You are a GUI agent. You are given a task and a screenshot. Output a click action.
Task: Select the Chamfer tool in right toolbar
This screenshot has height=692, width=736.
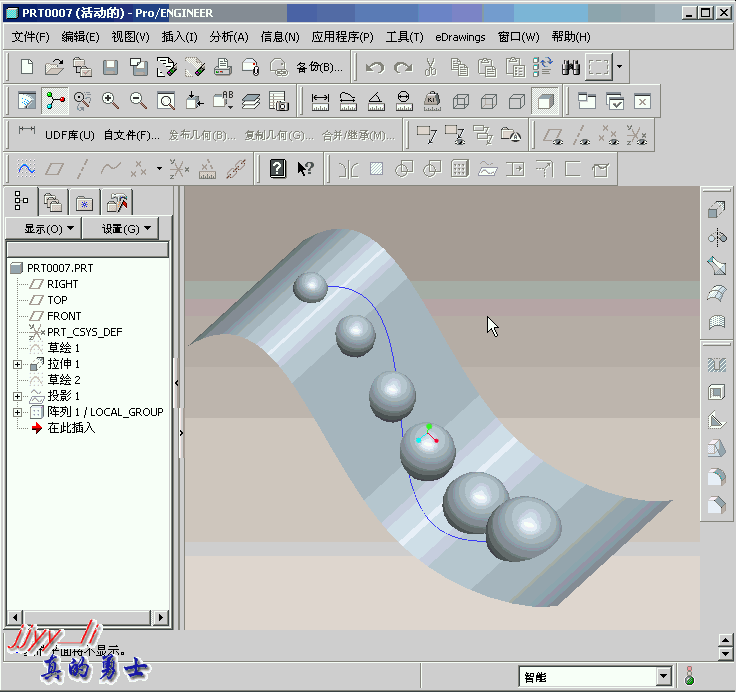(716, 505)
